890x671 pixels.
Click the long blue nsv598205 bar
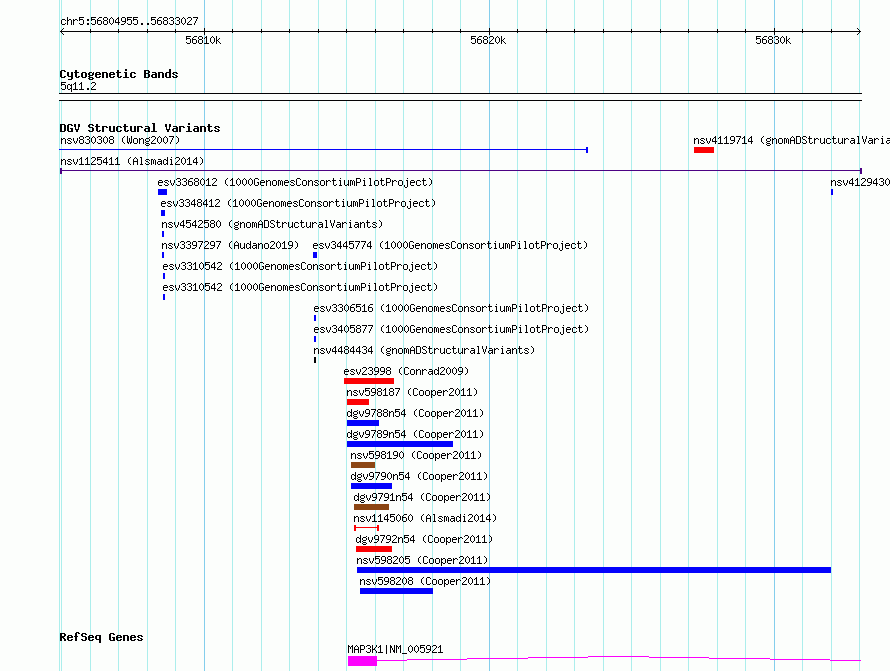click(x=594, y=570)
